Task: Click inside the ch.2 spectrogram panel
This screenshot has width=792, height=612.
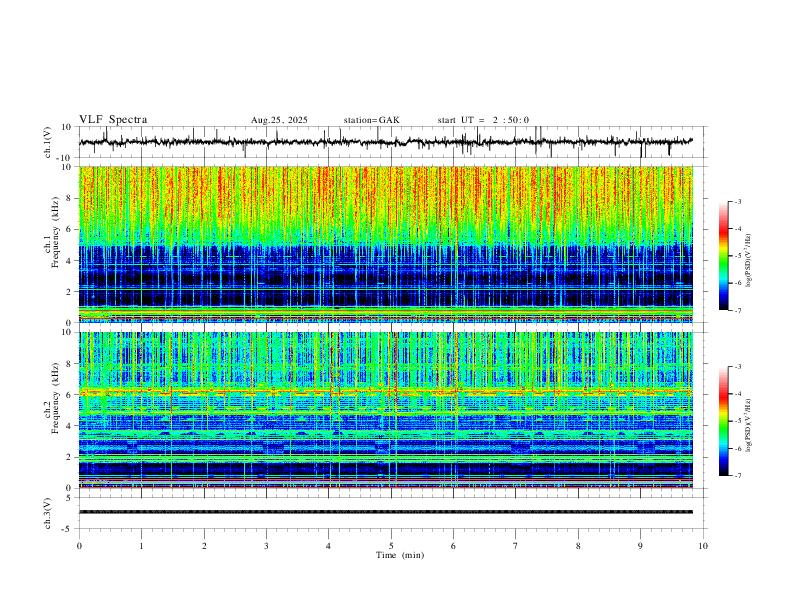Action: [386, 410]
